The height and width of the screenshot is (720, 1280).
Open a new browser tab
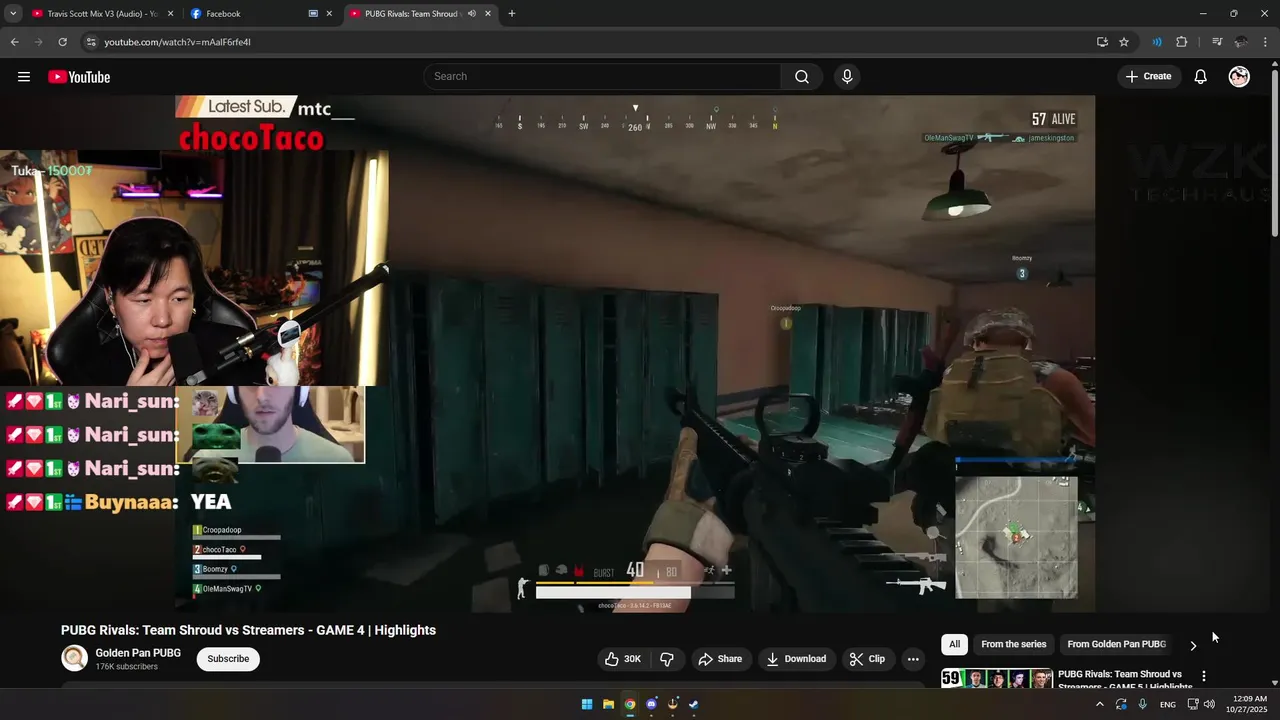(512, 14)
